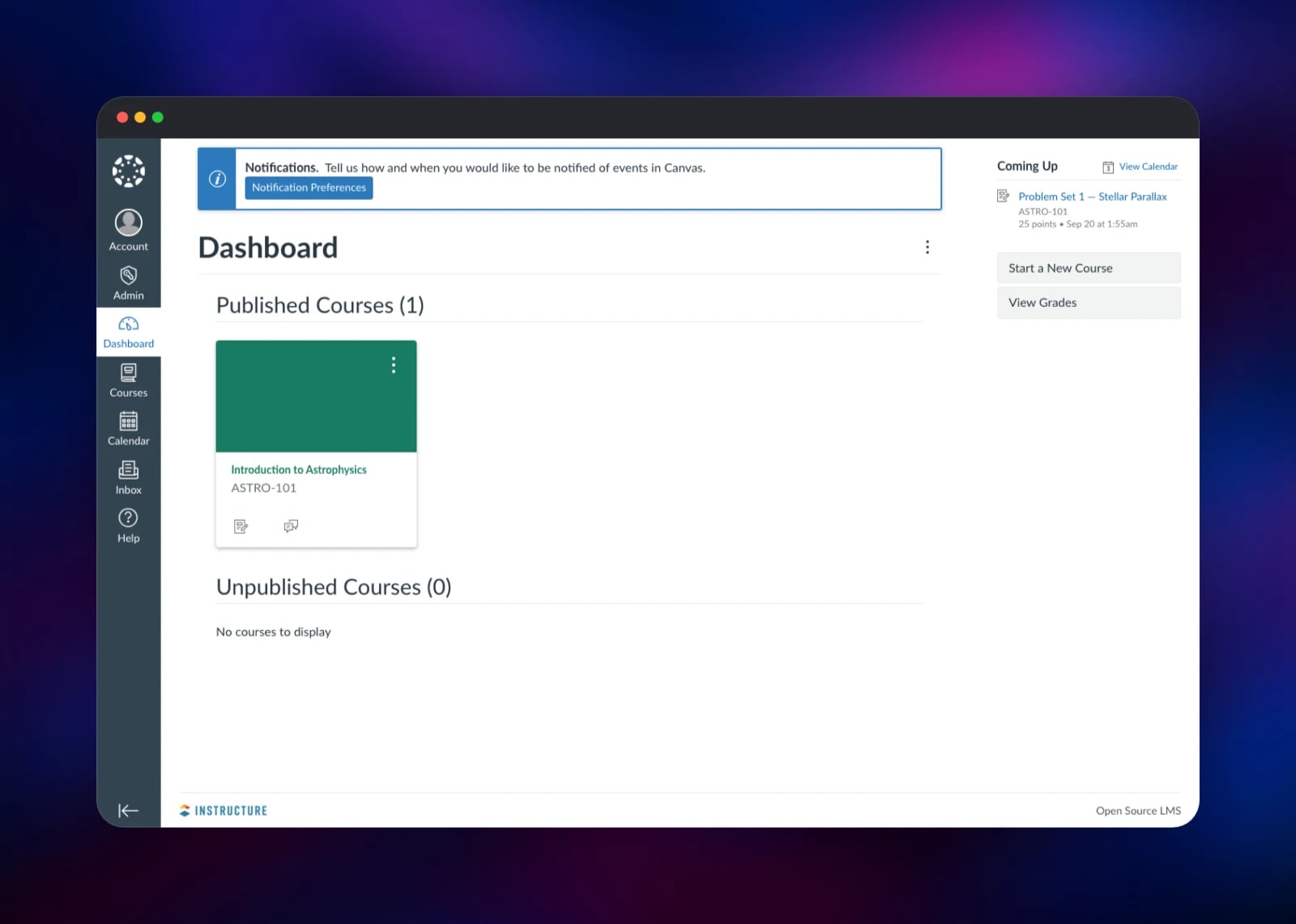This screenshot has width=1296, height=924.
Task: Collapse the global navigation sidebar arrow
Action: coord(129,811)
